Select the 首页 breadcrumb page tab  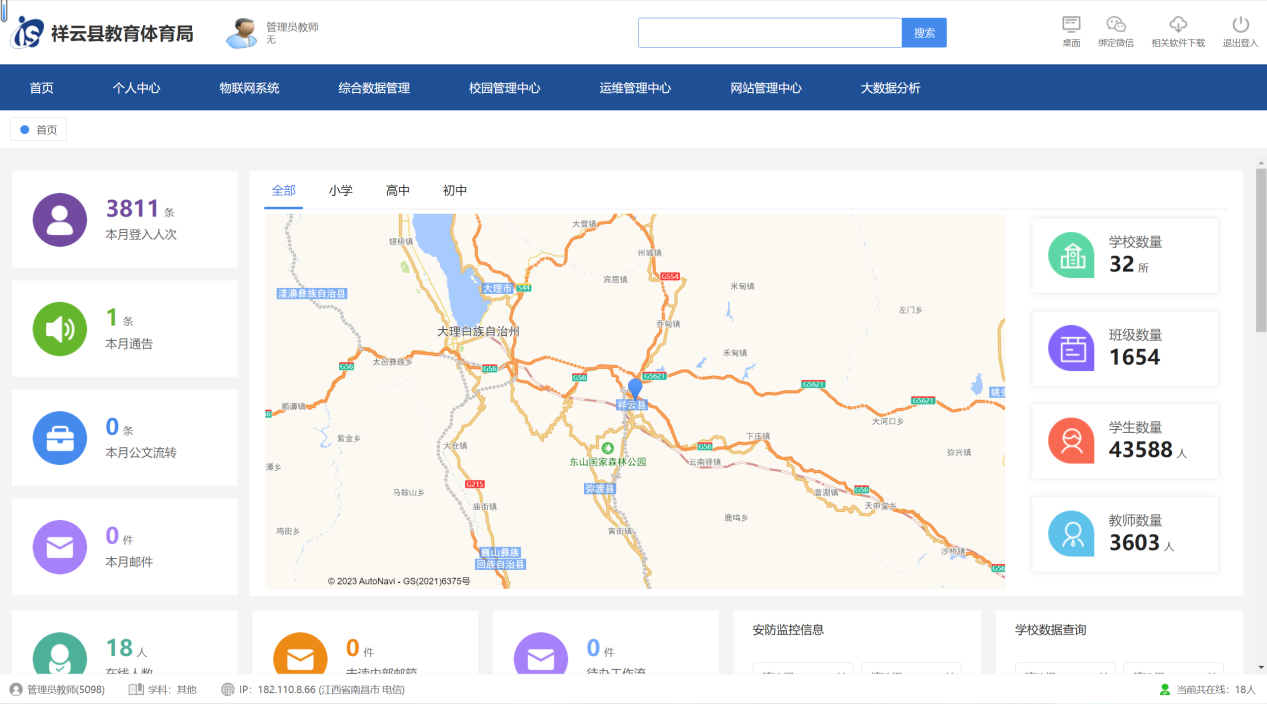(38, 129)
